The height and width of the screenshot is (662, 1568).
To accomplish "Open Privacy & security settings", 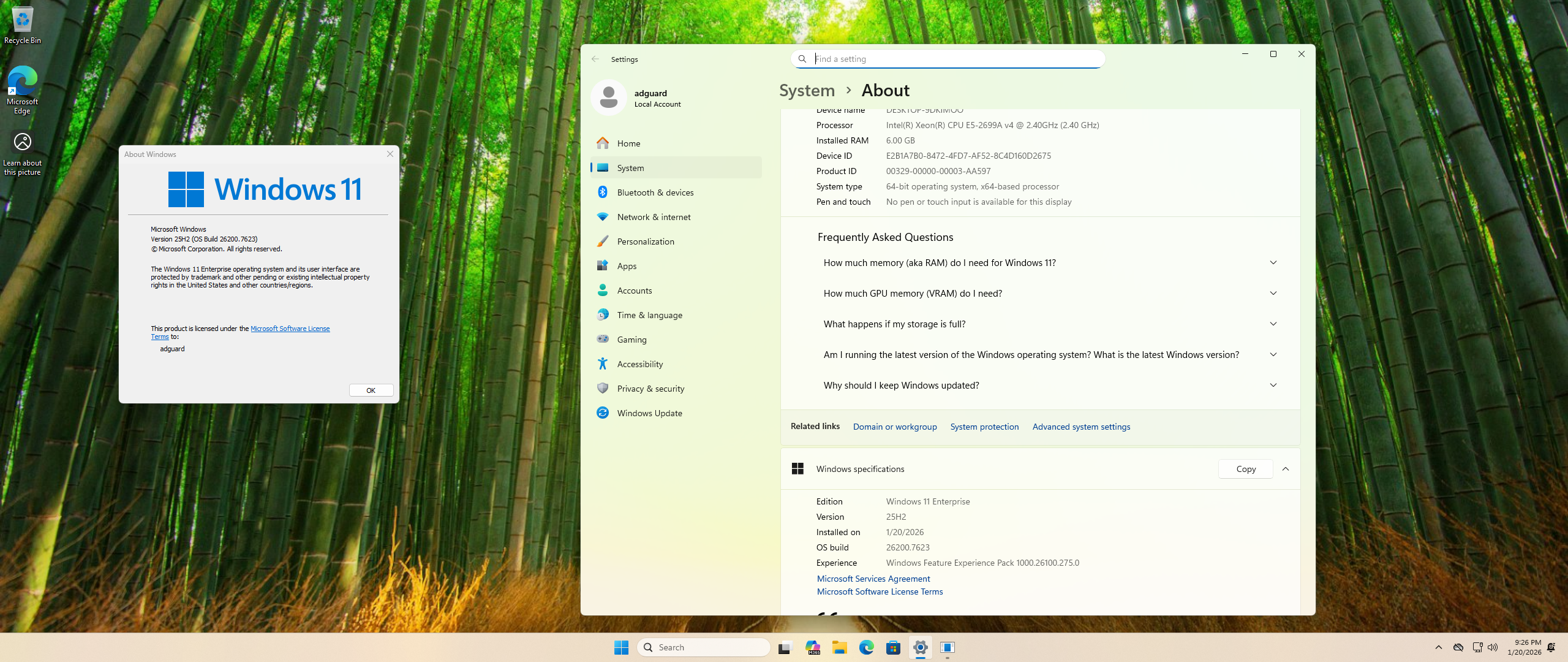I will point(650,389).
